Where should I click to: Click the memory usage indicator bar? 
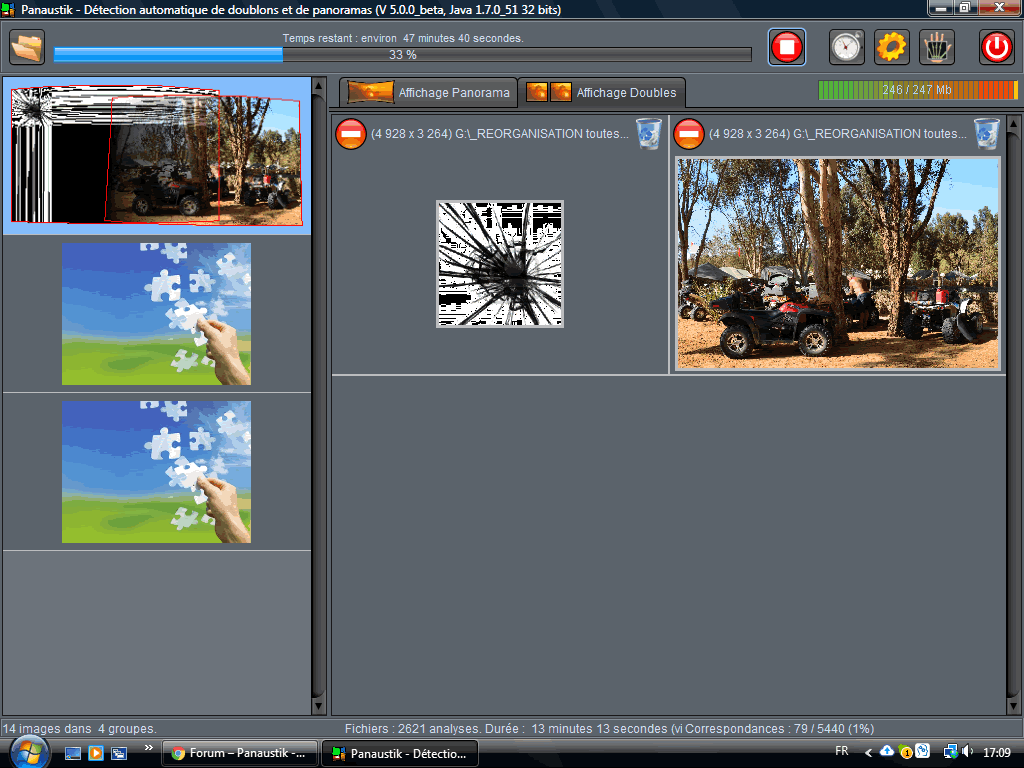coord(917,90)
